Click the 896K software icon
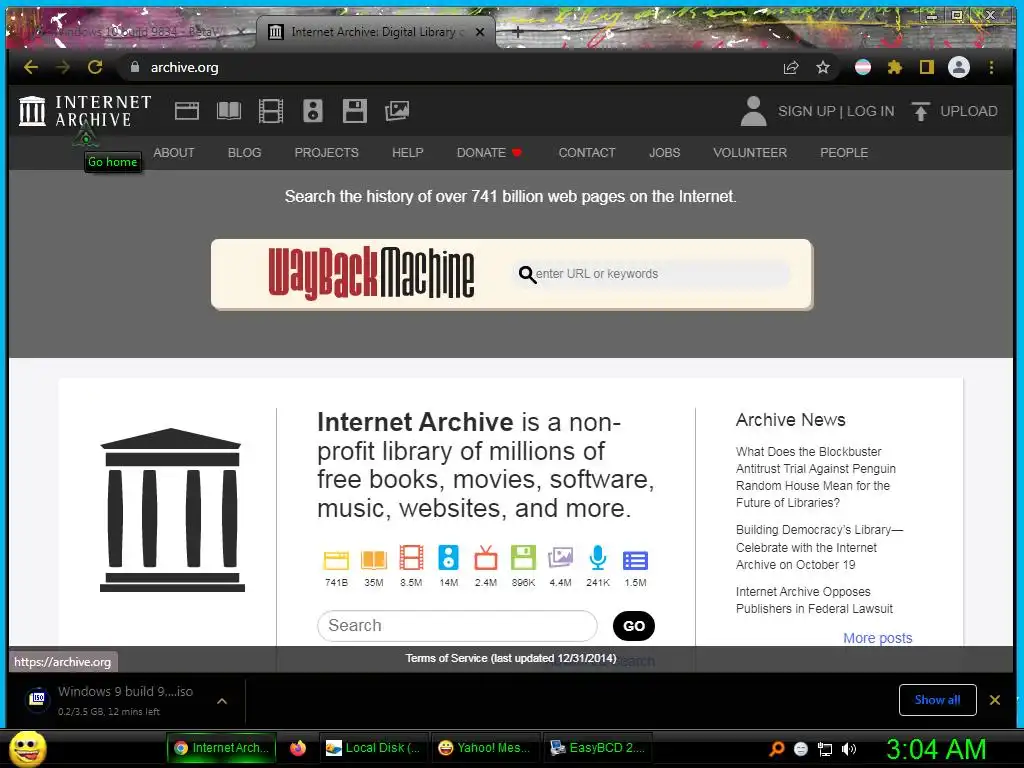 coord(523,558)
